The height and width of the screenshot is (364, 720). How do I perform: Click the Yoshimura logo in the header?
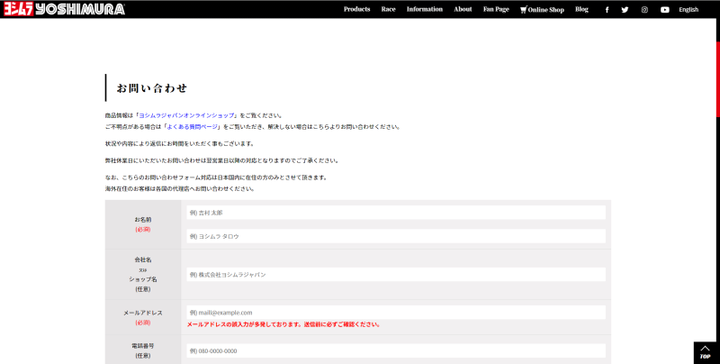[64, 10]
